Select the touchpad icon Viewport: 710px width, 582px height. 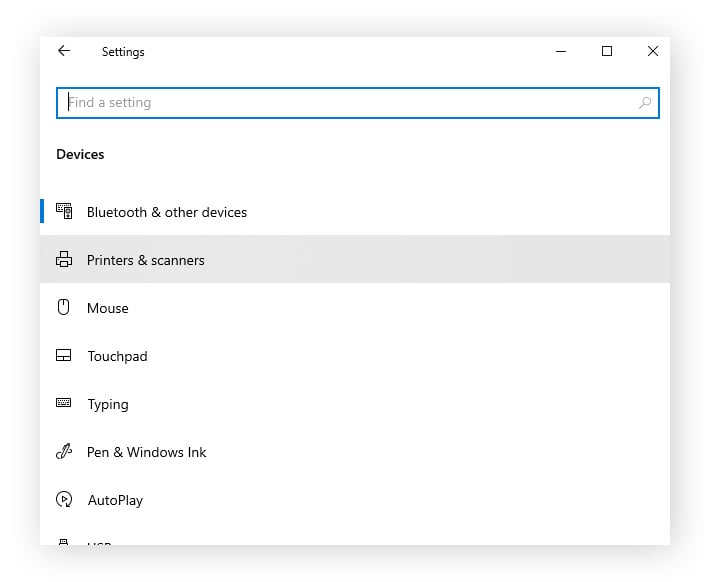click(64, 356)
